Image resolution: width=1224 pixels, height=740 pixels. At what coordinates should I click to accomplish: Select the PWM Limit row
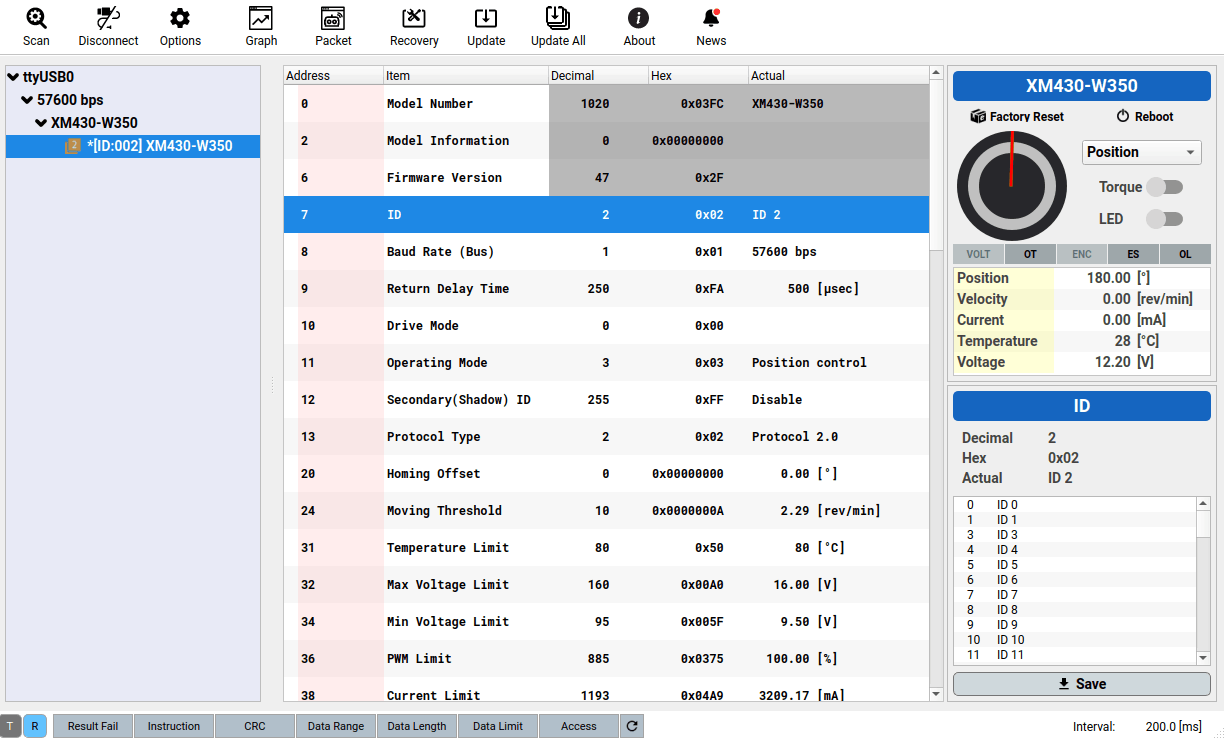click(x=606, y=659)
